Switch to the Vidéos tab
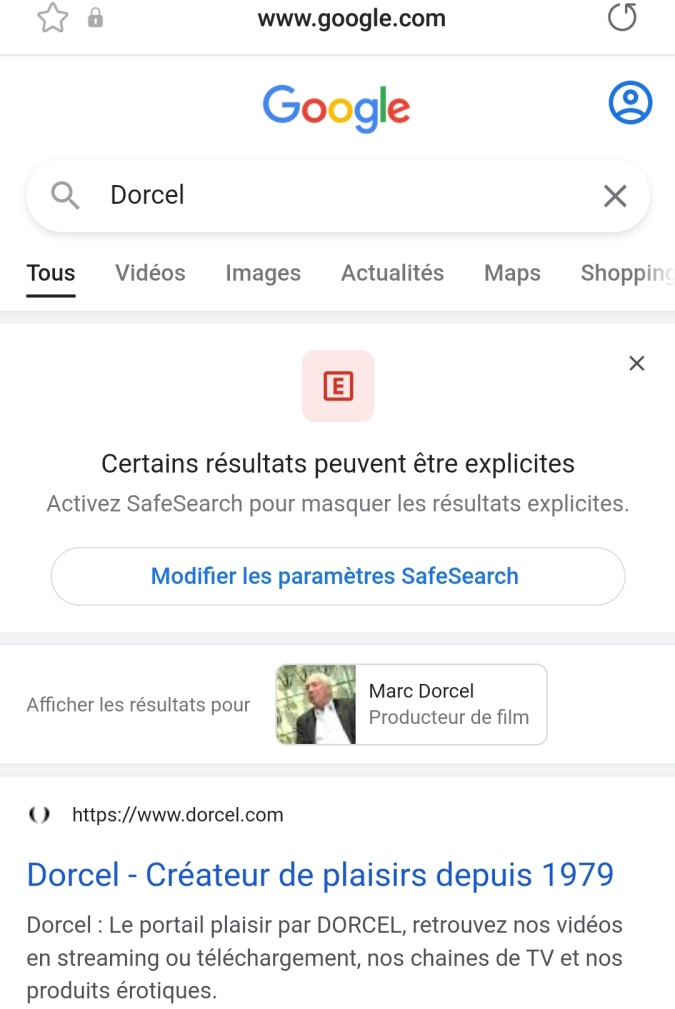 tap(150, 273)
